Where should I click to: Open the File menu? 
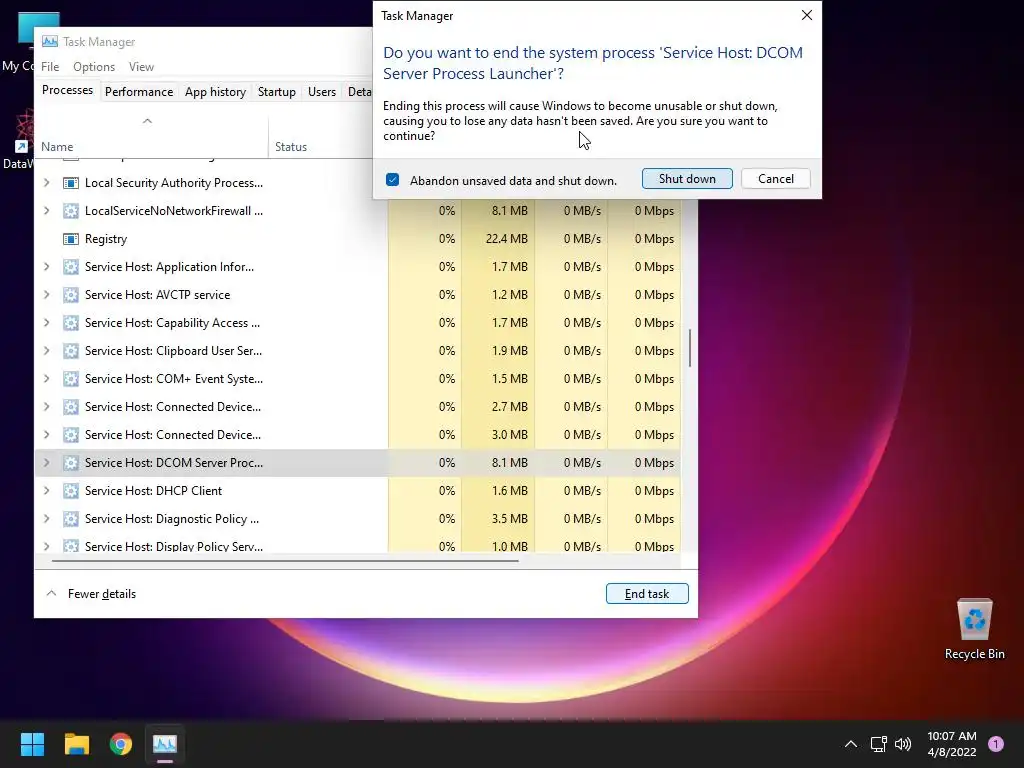tap(50, 67)
